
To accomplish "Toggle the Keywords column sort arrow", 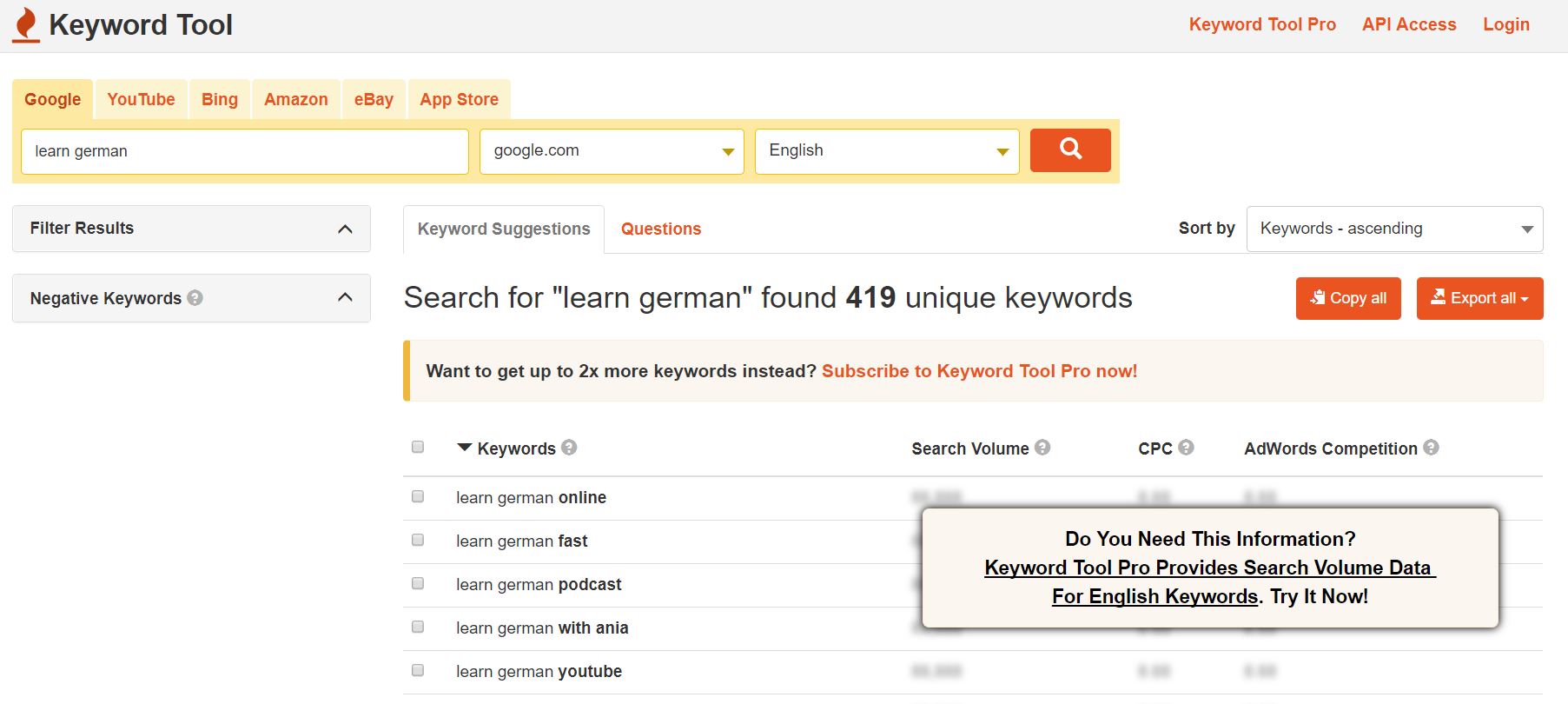I will click(465, 448).
